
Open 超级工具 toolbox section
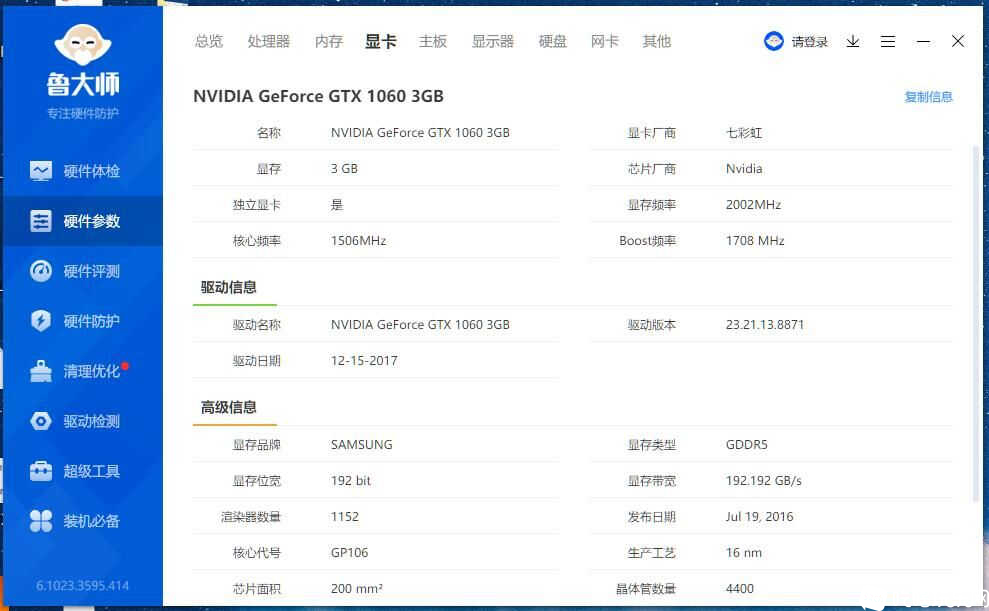tap(83, 471)
